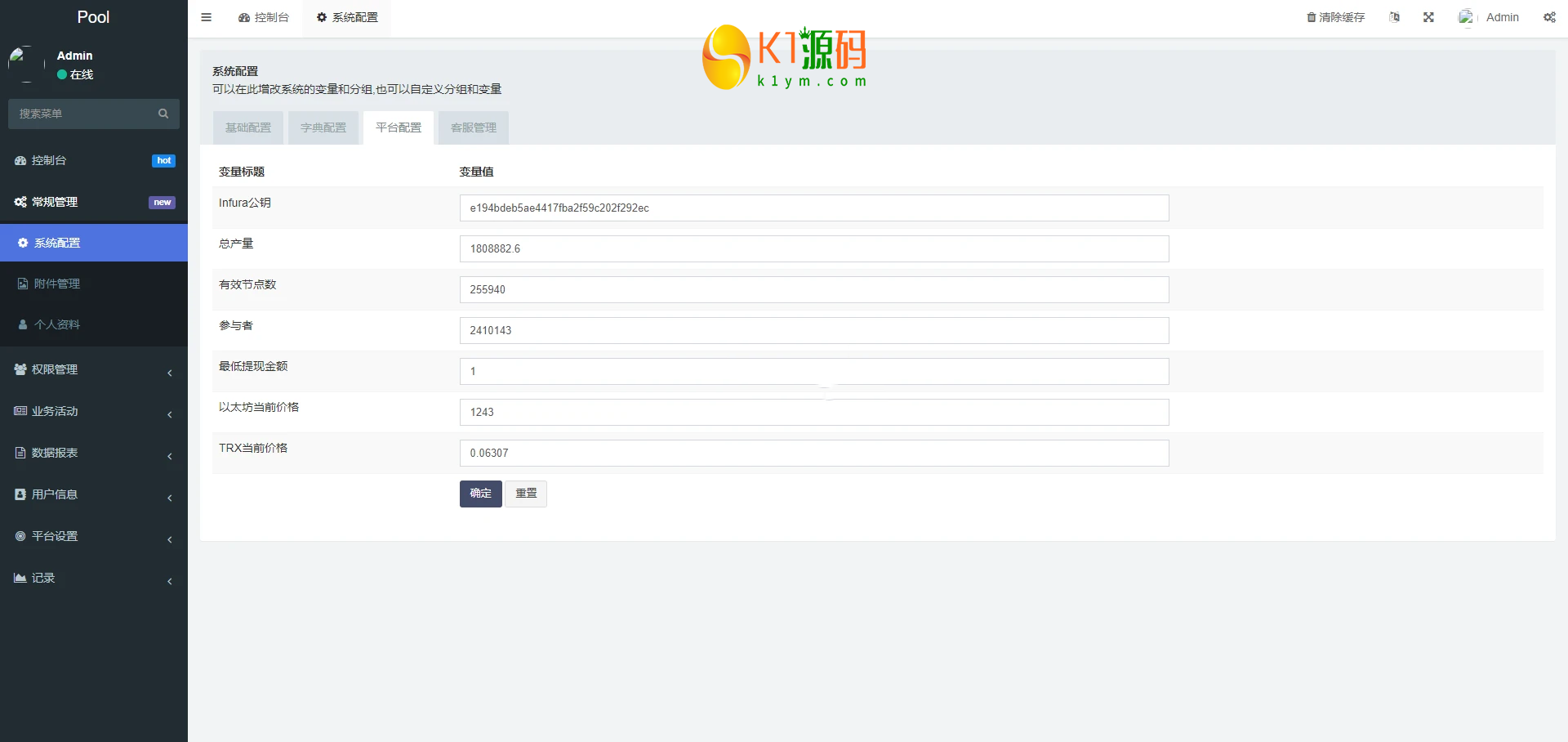This screenshot has width=1568, height=742.
Task: Clear cache via 清除缓存
Action: tap(1336, 17)
